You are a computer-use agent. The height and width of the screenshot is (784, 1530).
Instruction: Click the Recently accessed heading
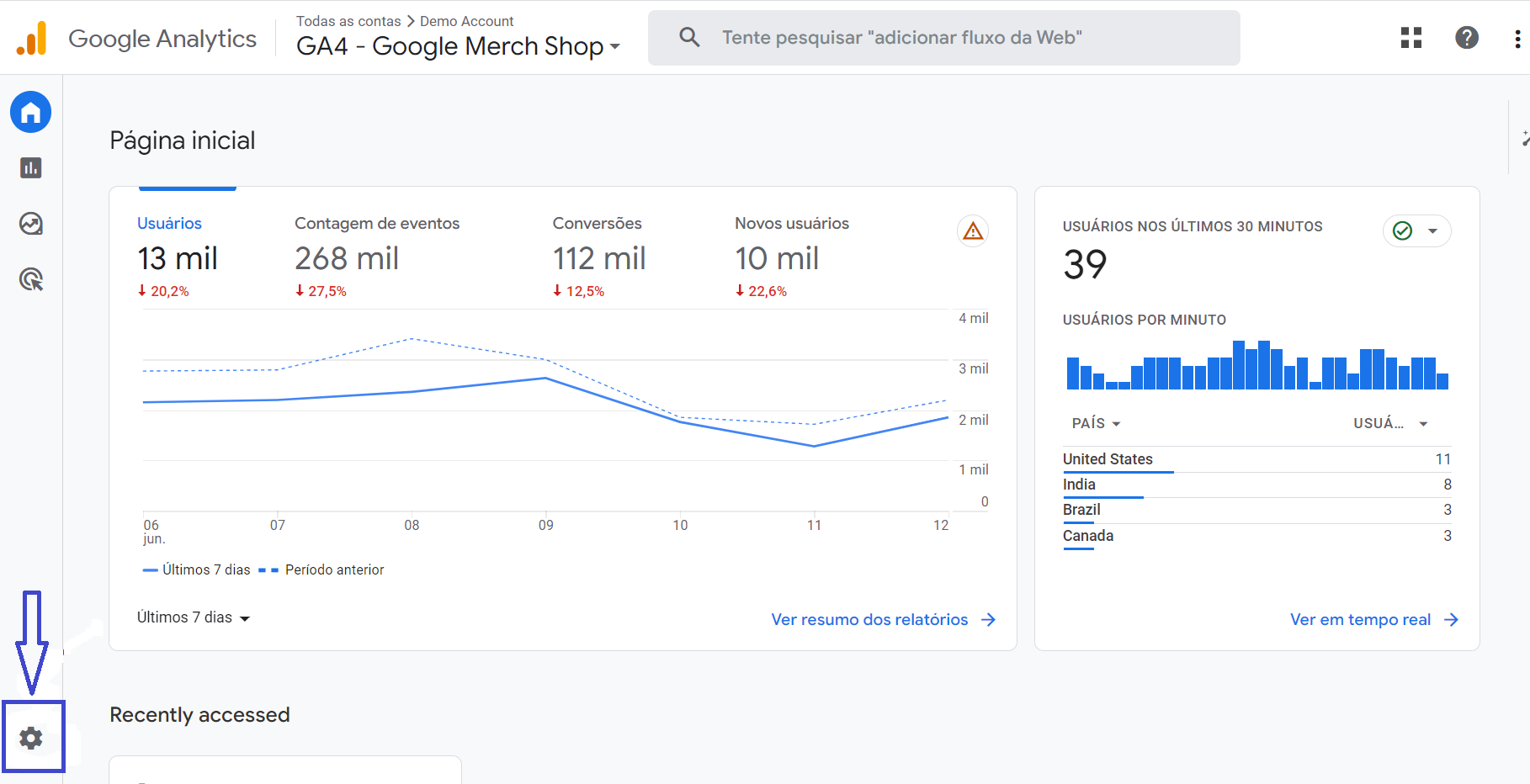199,715
